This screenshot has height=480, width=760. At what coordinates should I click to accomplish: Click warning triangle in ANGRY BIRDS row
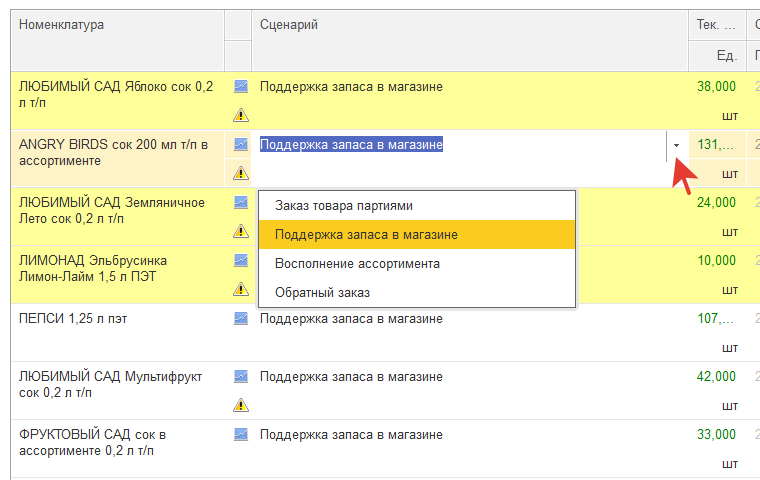click(240, 173)
